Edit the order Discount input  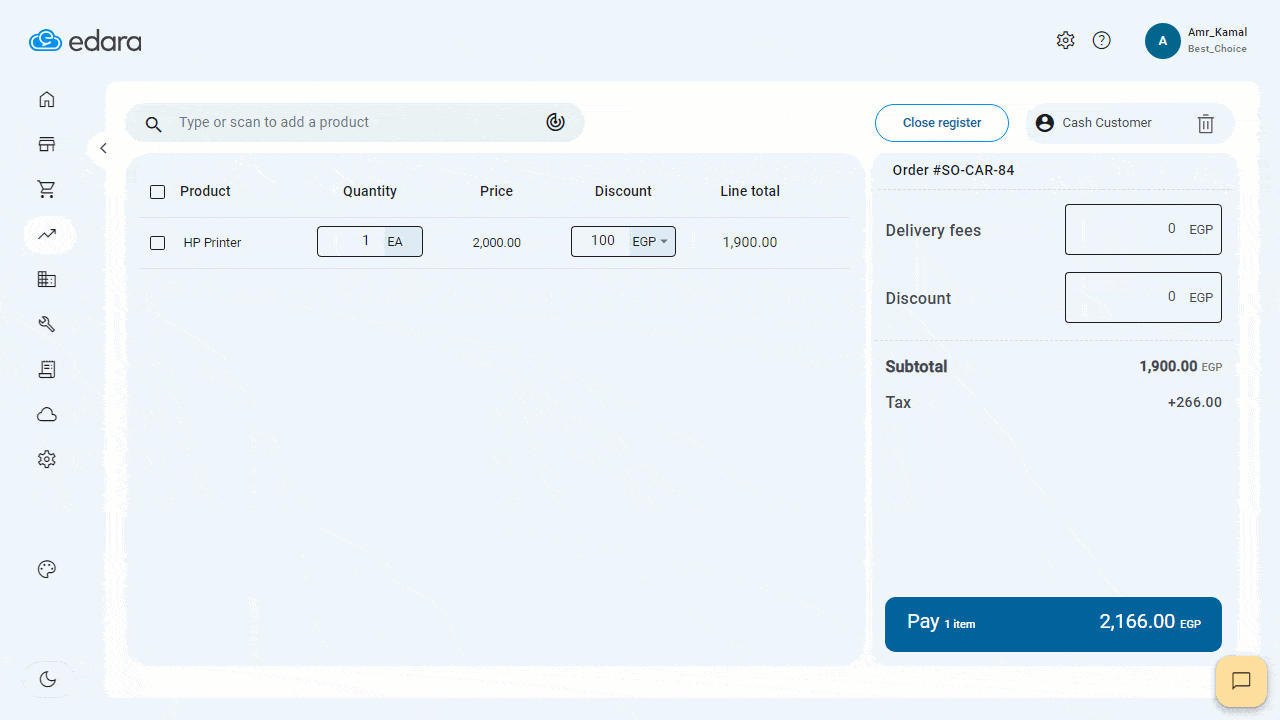(1143, 297)
